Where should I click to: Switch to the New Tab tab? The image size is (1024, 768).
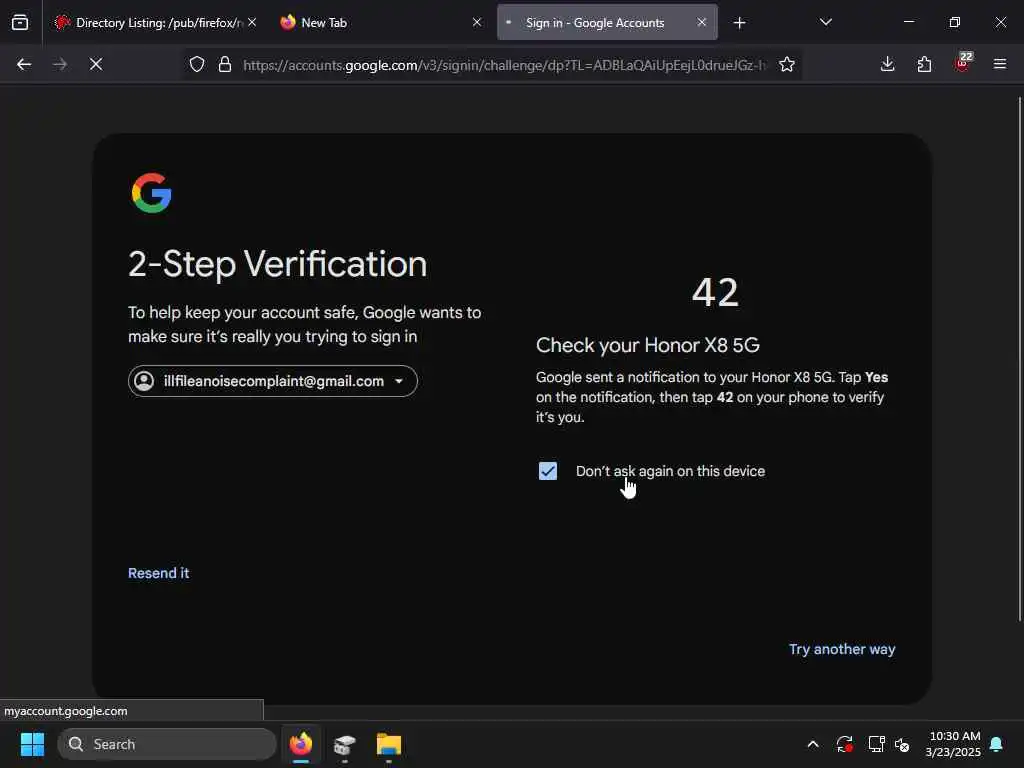pos(381,23)
